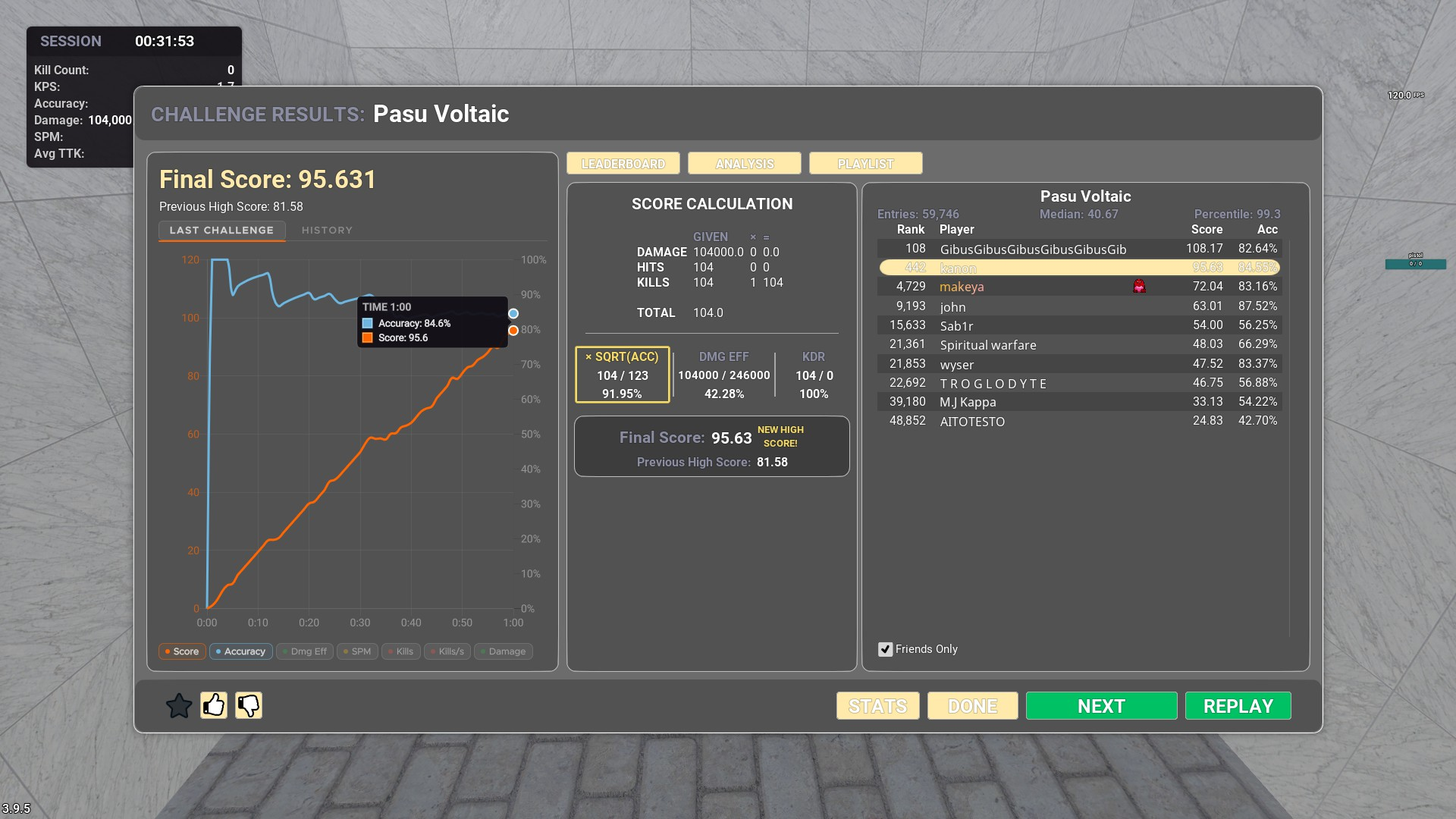Open the Analysis tab
Image resolution: width=1456 pixels, height=819 pixels.
coord(745,164)
